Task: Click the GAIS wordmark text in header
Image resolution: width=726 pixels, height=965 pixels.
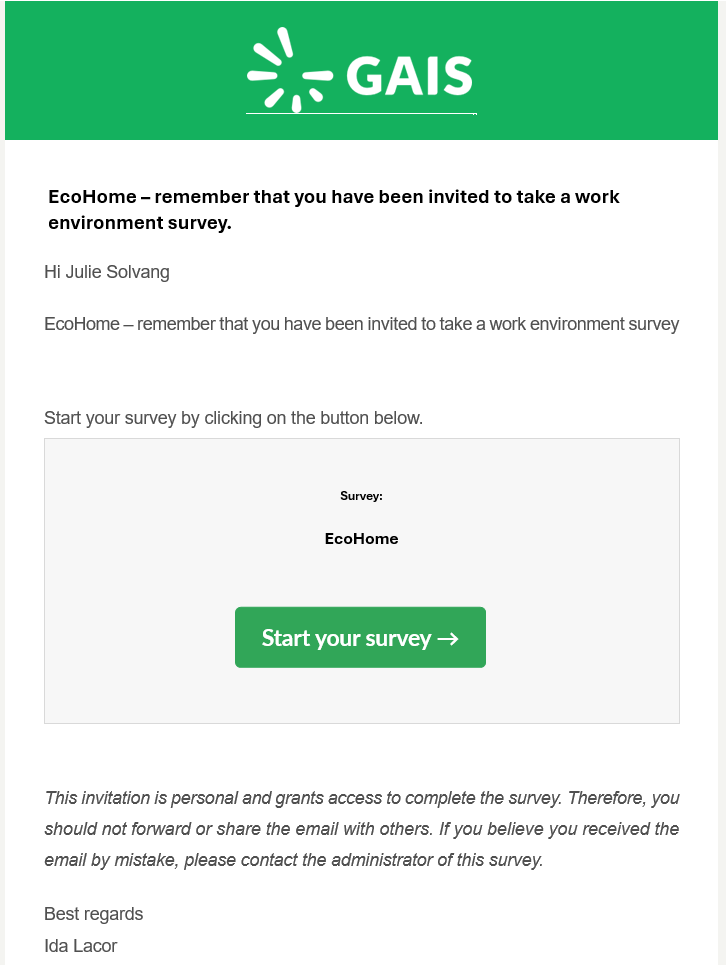Action: click(409, 75)
